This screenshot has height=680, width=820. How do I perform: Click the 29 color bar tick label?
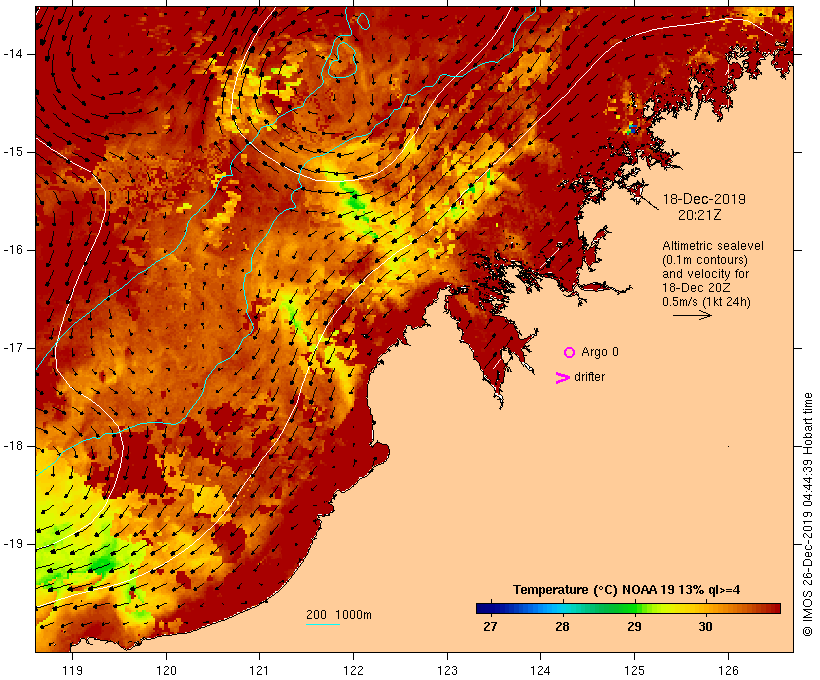[634, 627]
